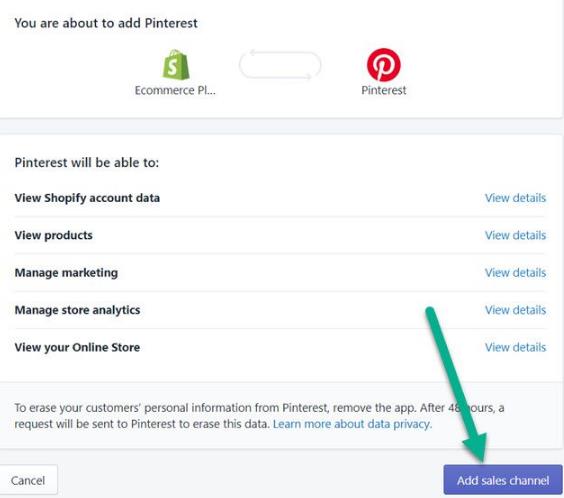
Task: Click the Add sales channel button
Action: 503,480
